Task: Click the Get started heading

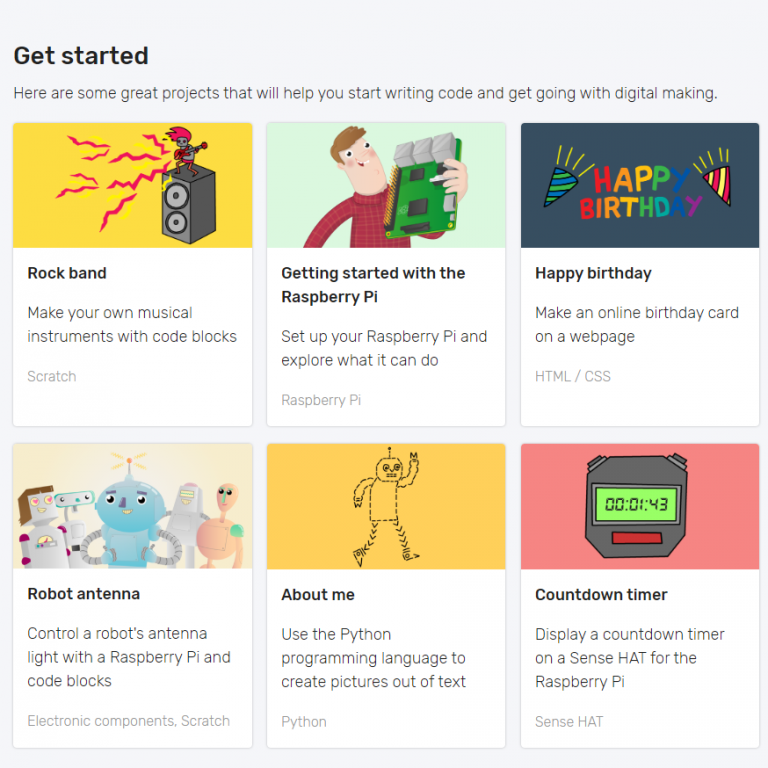Action: (x=81, y=56)
